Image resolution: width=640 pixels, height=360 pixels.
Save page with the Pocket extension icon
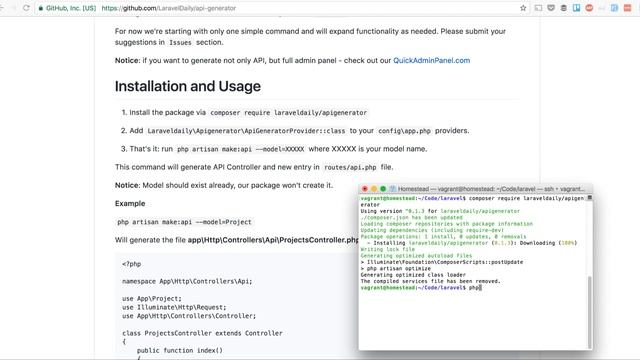(x=551, y=8)
